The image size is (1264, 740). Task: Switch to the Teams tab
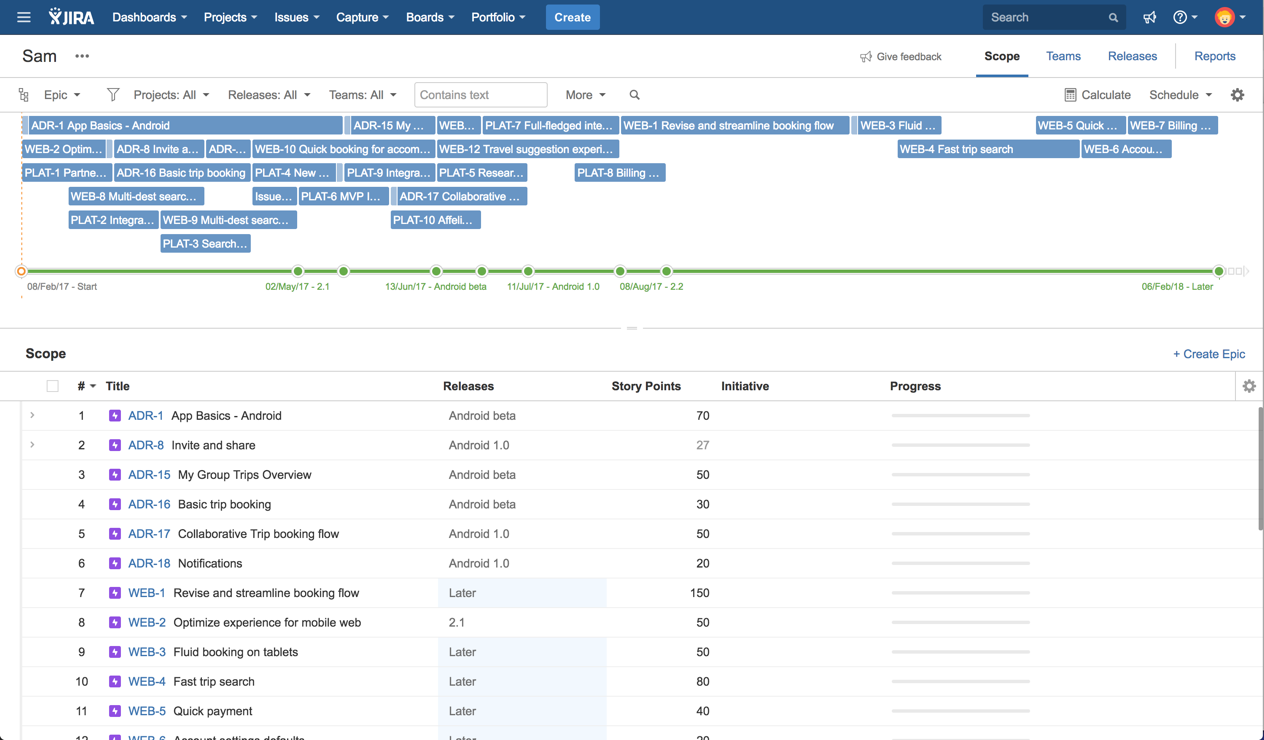1063,56
